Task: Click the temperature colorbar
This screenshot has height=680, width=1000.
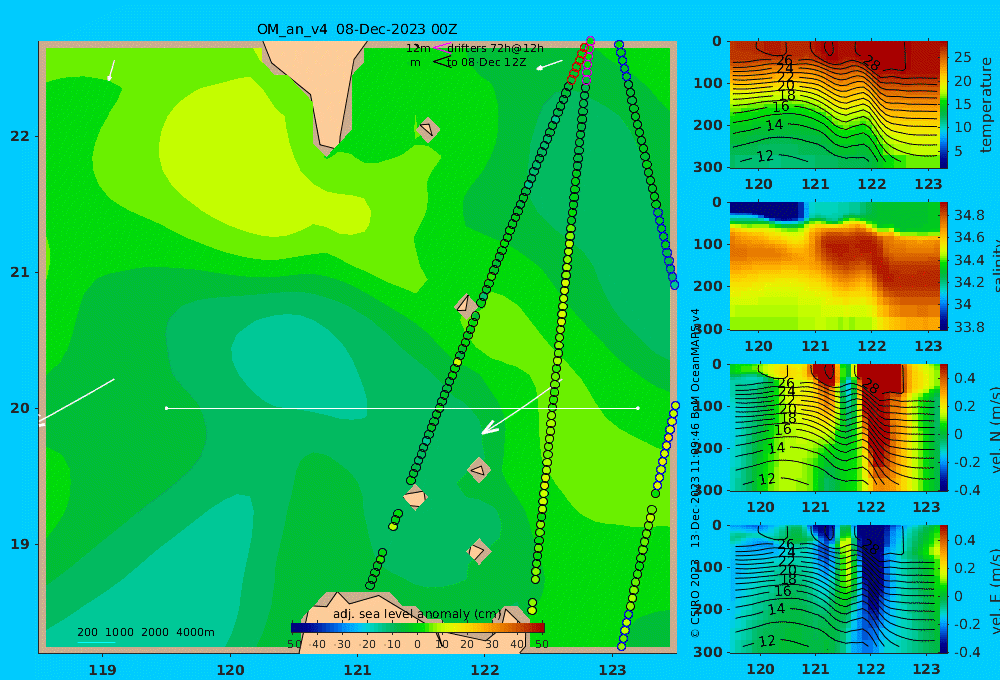Action: click(x=944, y=105)
